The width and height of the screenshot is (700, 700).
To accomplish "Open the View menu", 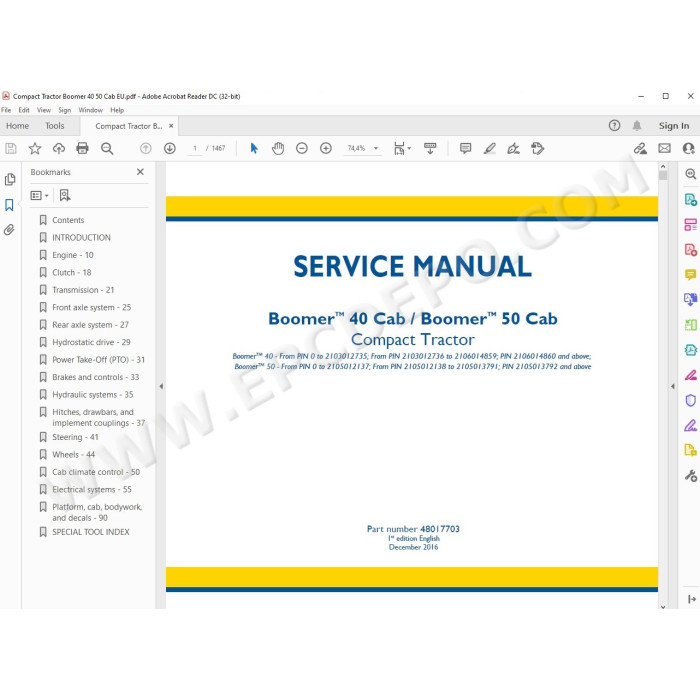I will [44, 110].
